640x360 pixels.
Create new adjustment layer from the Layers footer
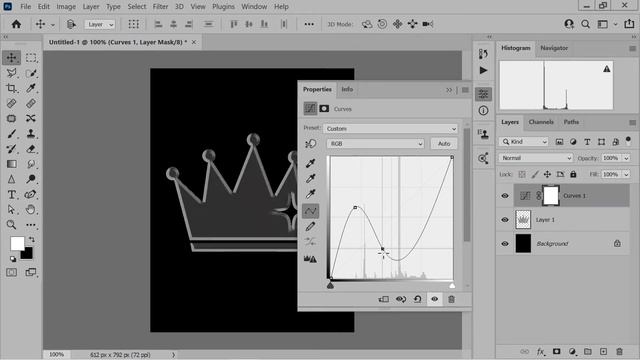pos(572,351)
